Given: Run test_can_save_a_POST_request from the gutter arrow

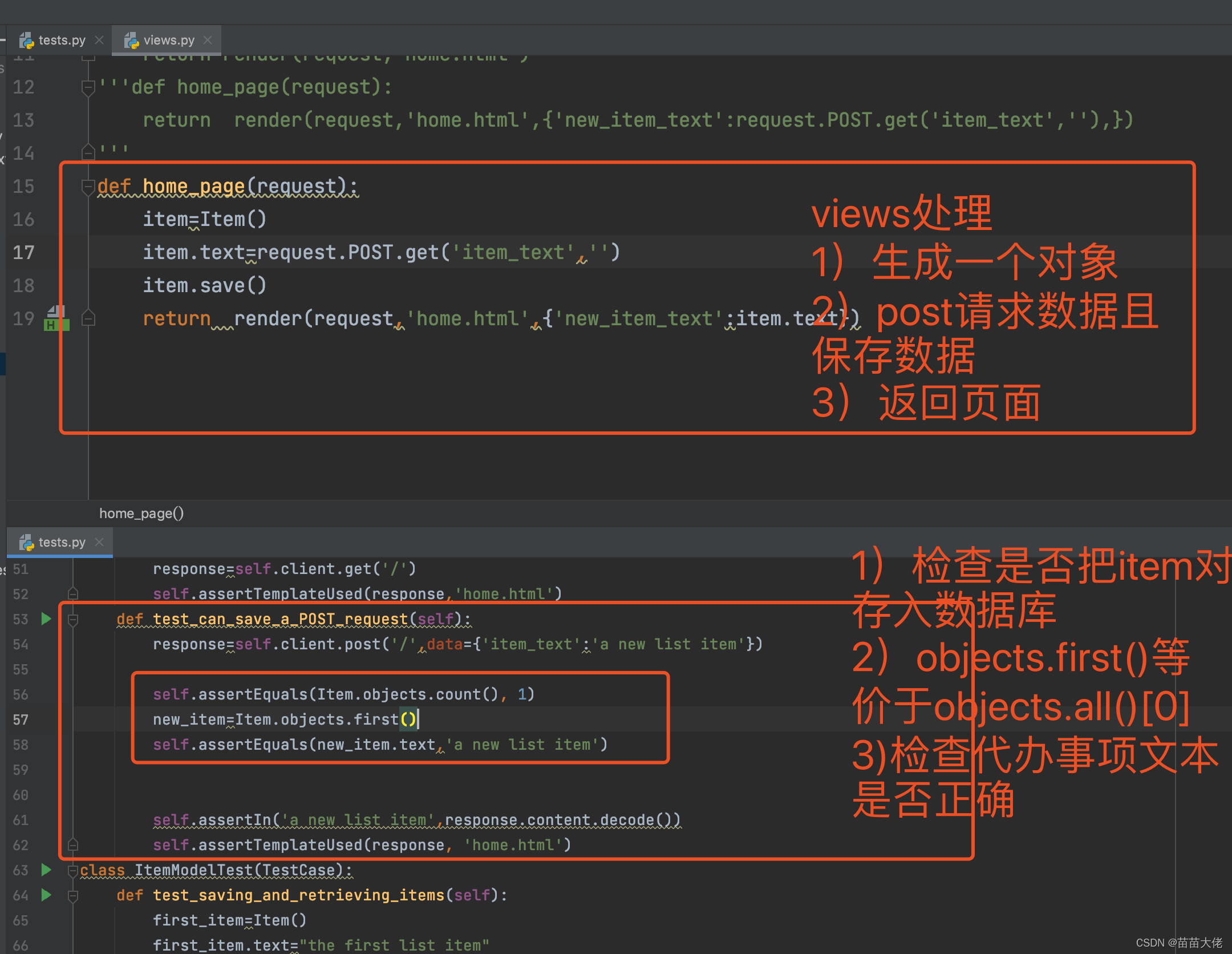Looking at the screenshot, I should 46,619.
